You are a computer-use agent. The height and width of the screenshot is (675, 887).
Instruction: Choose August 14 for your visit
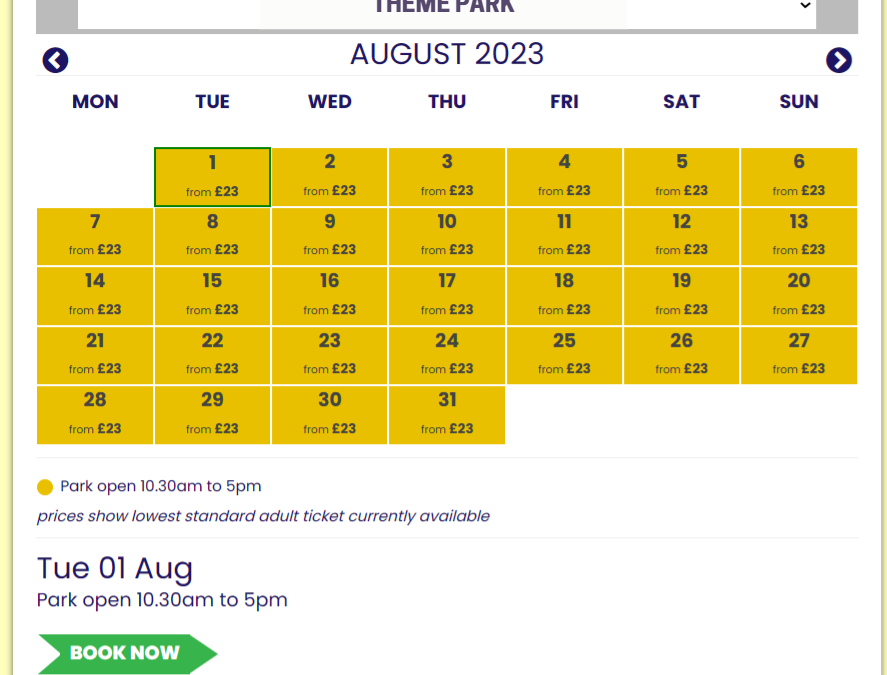tap(95, 296)
